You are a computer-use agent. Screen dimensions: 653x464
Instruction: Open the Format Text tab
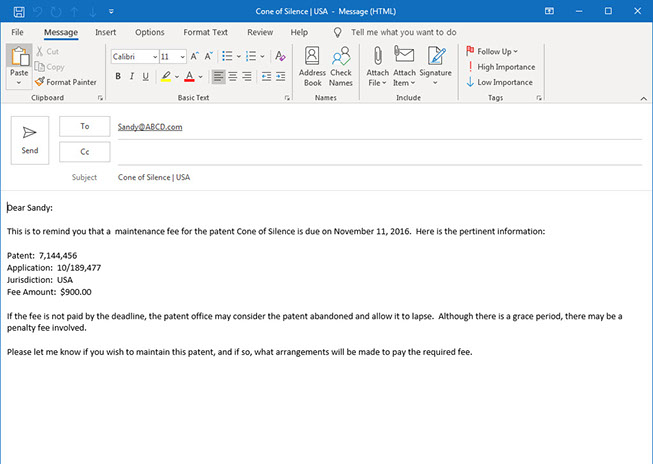point(205,32)
